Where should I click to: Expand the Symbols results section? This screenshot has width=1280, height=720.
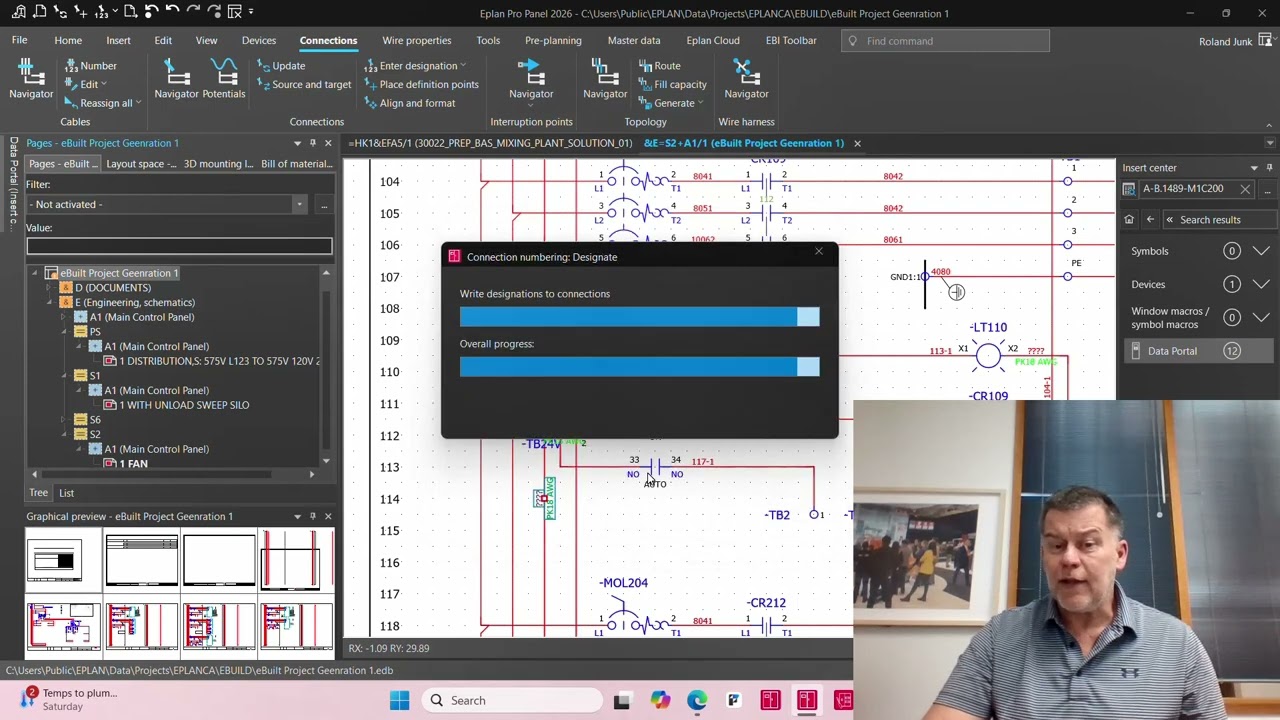(x=1261, y=251)
